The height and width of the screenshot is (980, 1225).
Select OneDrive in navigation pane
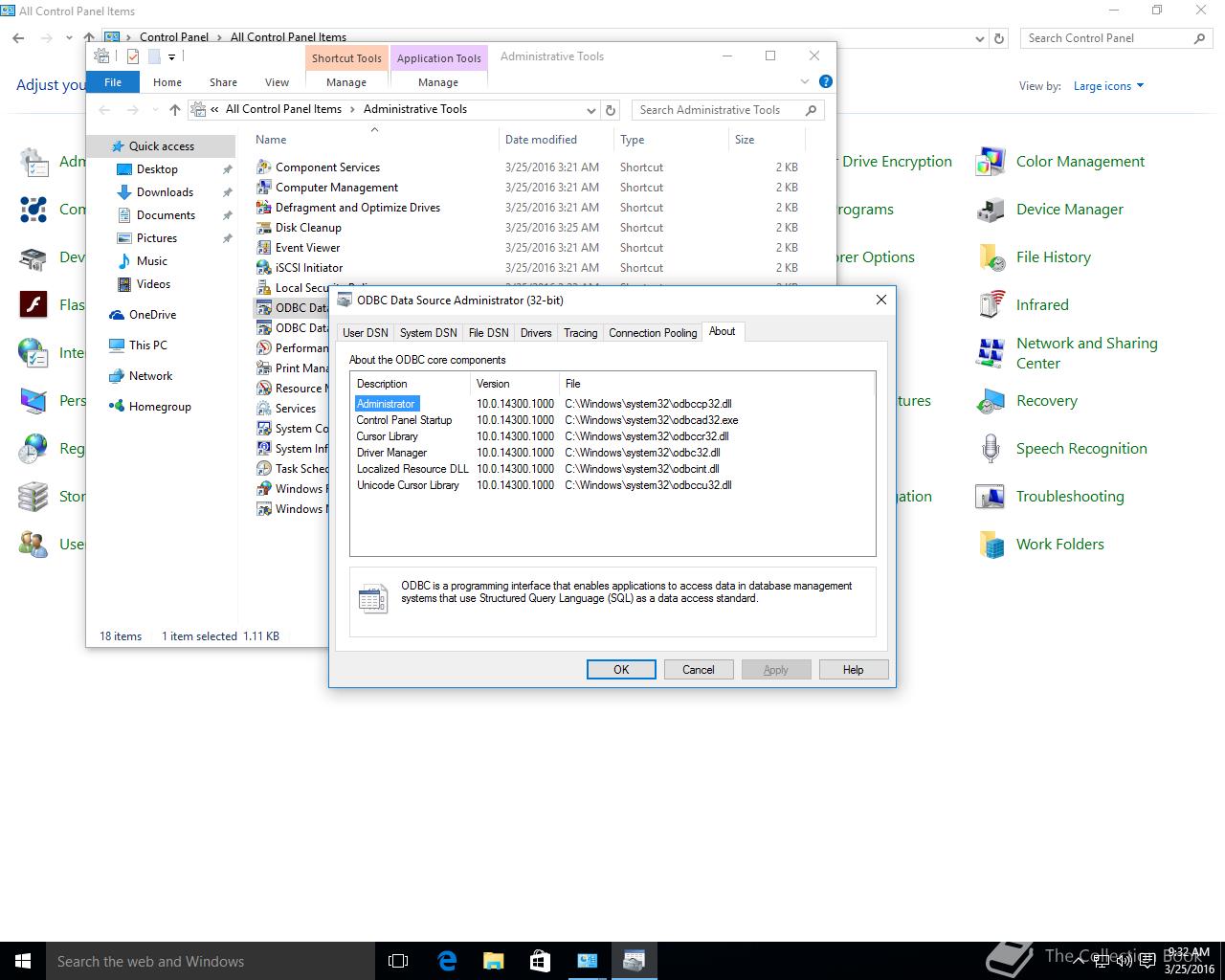click(x=152, y=315)
